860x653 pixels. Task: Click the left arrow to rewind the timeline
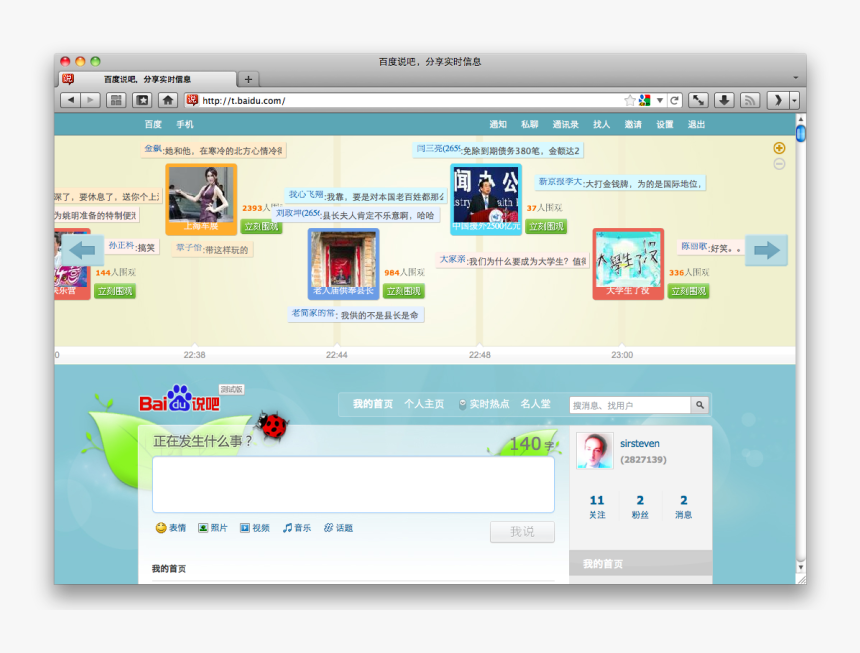point(81,250)
